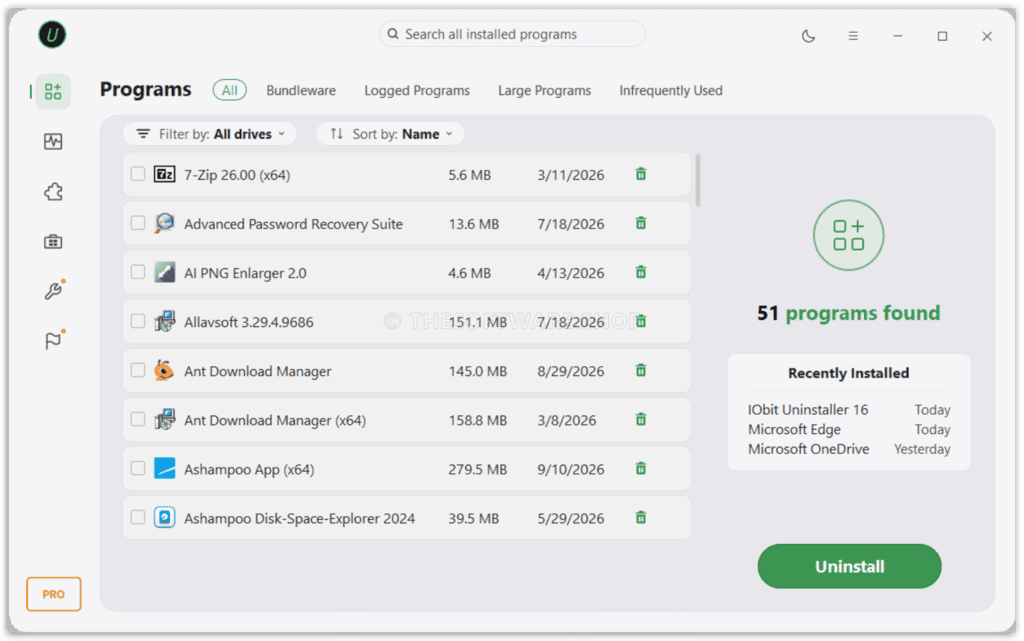Click the 279.5 MB size value
Viewport: 1024px width, 641px height.
click(477, 469)
